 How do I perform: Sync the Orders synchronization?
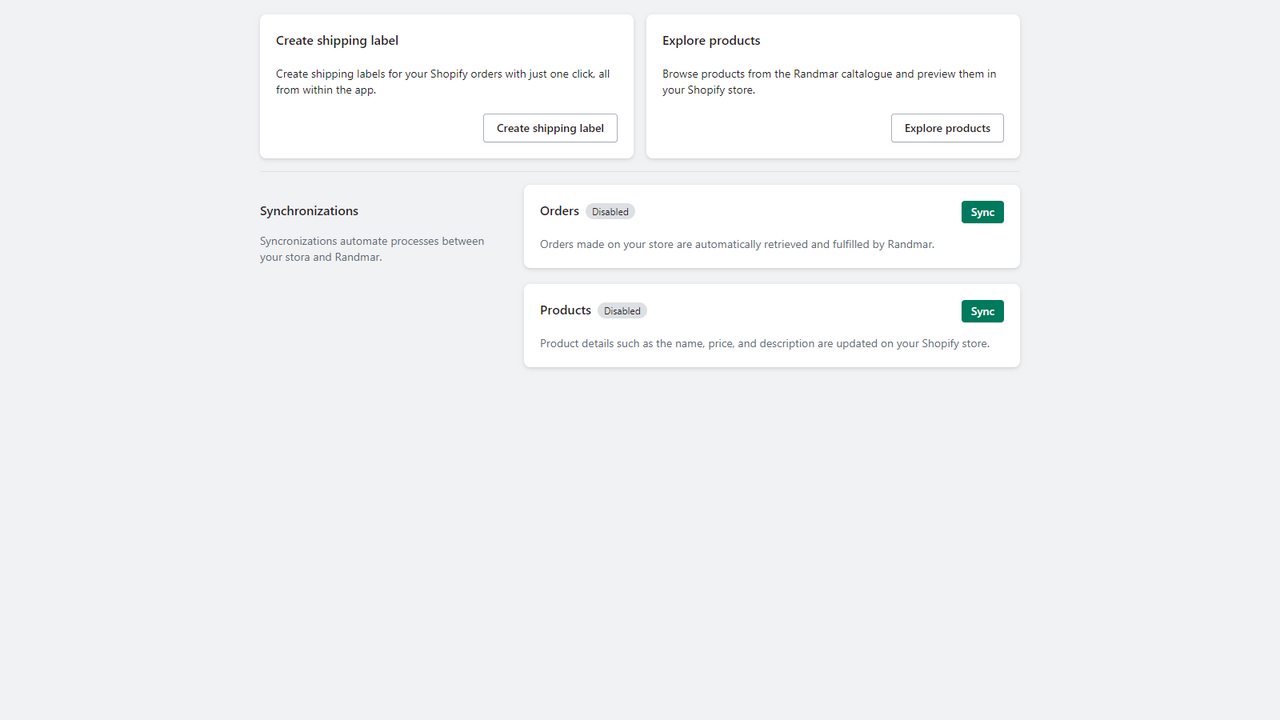click(x=982, y=212)
